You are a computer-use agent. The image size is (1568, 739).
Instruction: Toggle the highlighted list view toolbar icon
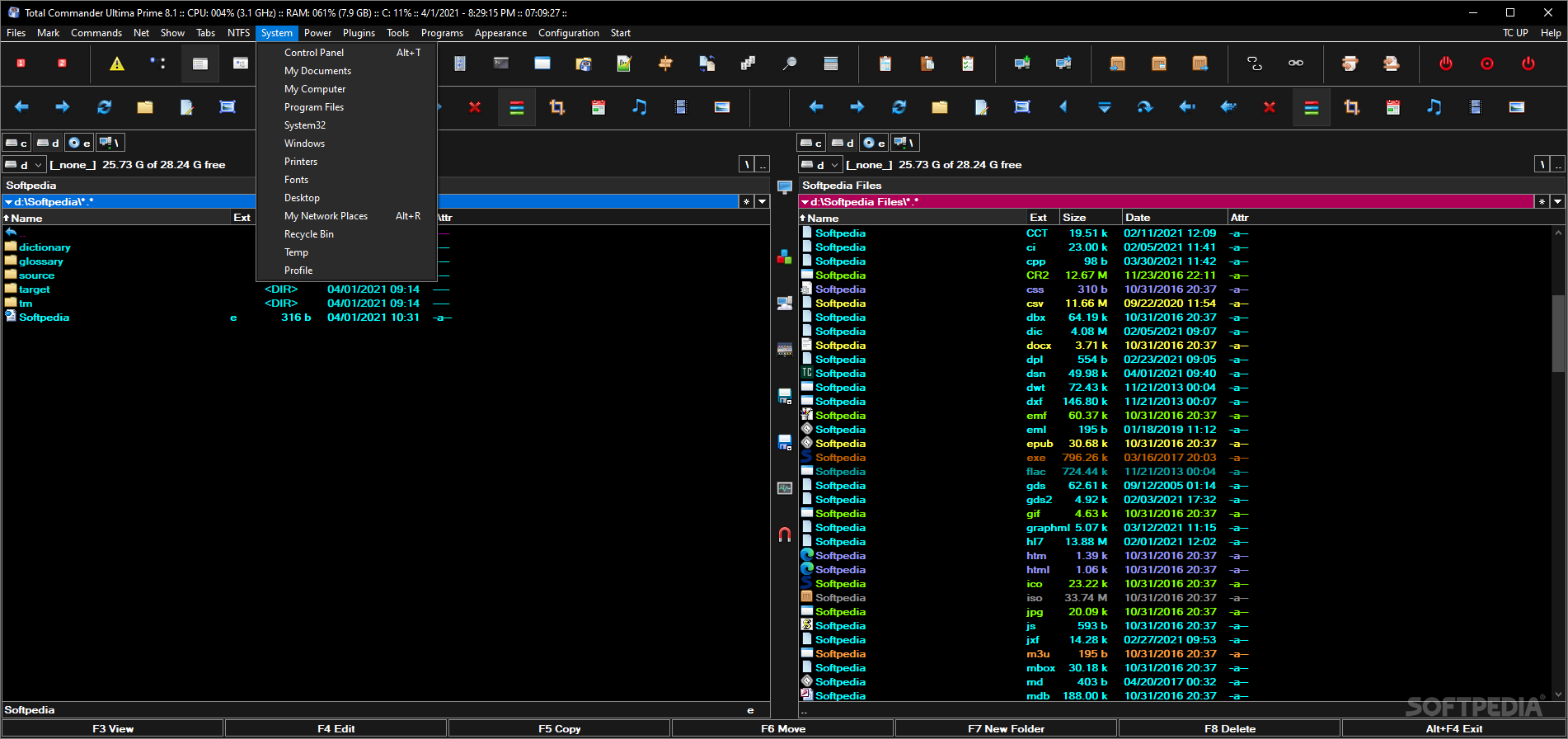click(x=200, y=64)
